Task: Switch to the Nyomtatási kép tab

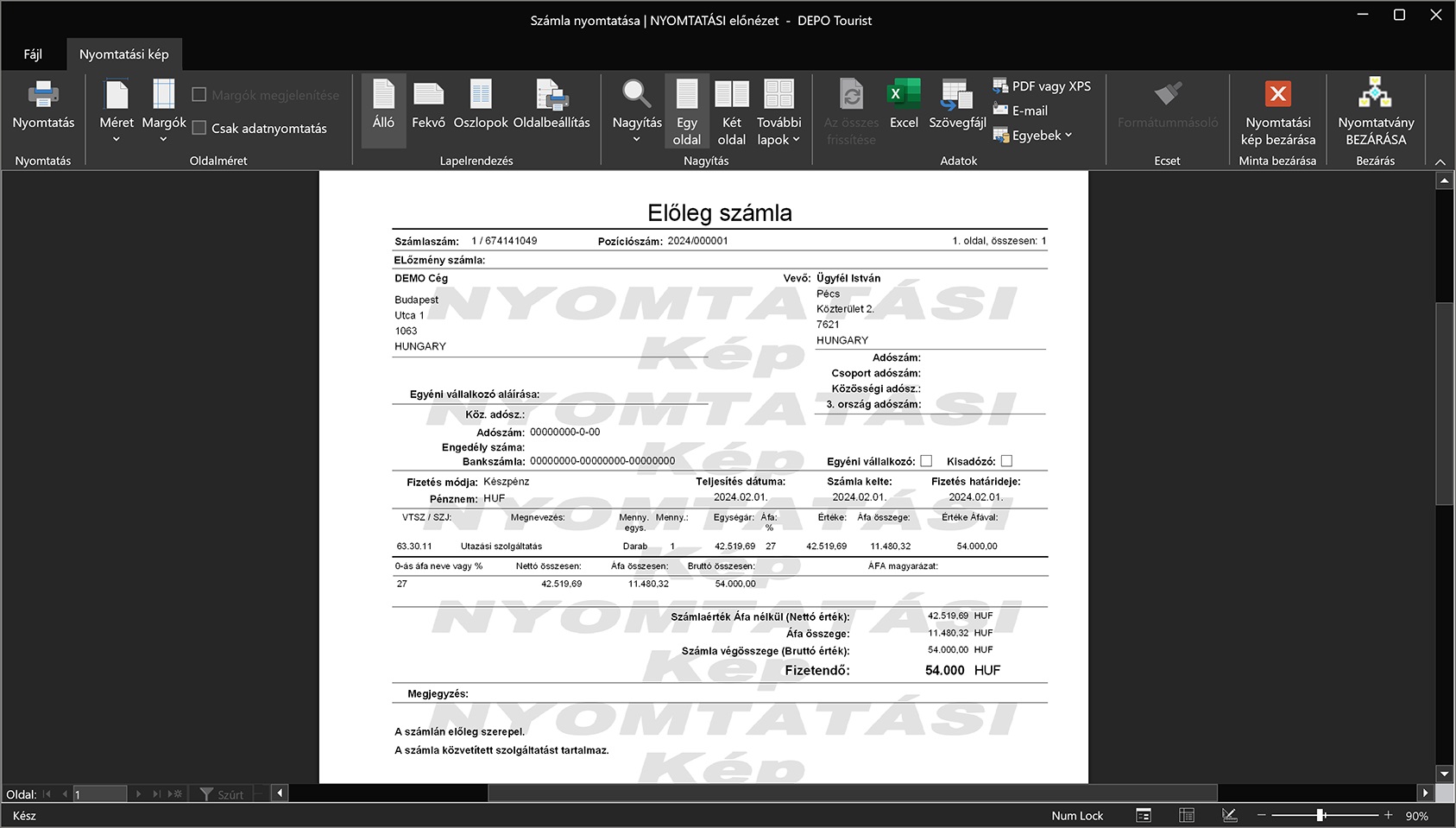Action: click(124, 54)
